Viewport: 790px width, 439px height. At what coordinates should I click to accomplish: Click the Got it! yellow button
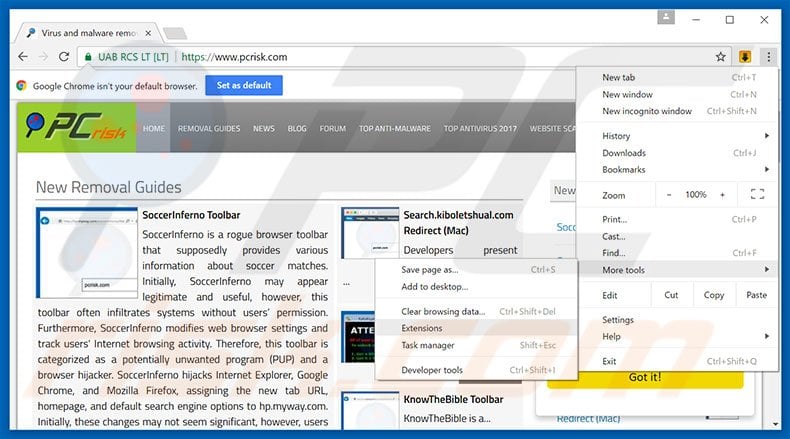[645, 380]
